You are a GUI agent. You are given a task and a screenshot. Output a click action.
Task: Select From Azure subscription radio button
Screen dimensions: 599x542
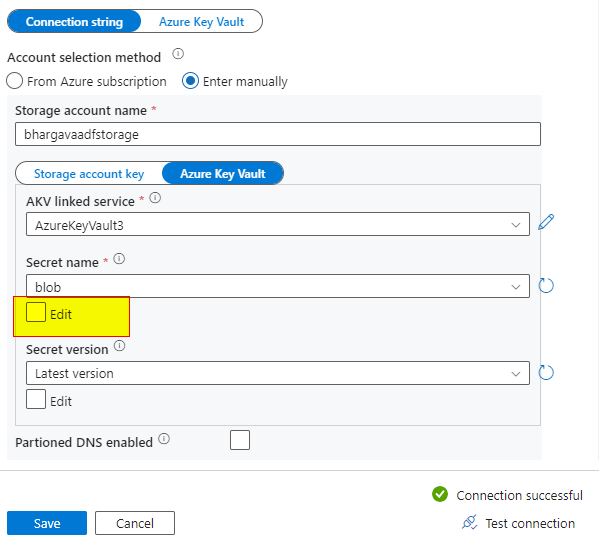point(15,81)
